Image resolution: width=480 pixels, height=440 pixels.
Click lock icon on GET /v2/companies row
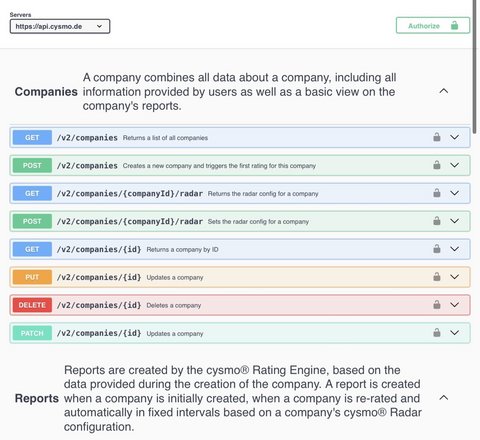(x=437, y=137)
